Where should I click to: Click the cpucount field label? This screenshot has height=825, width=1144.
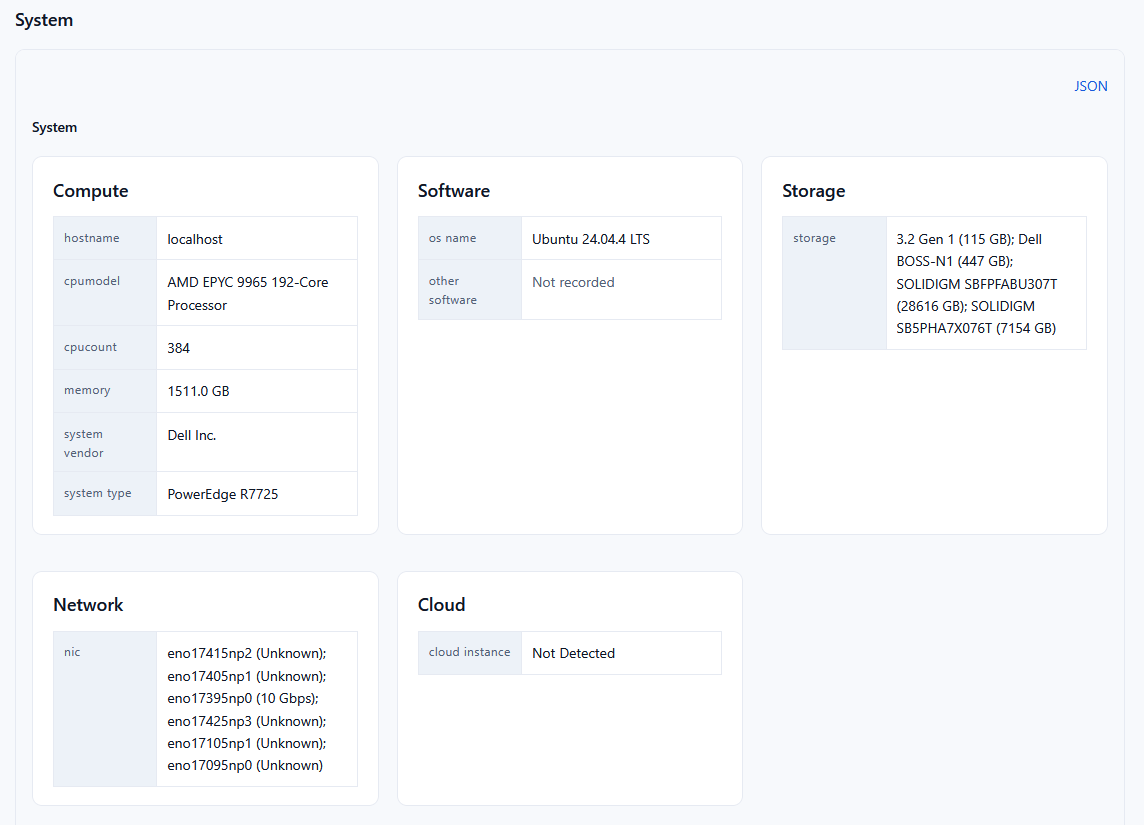click(x=90, y=347)
